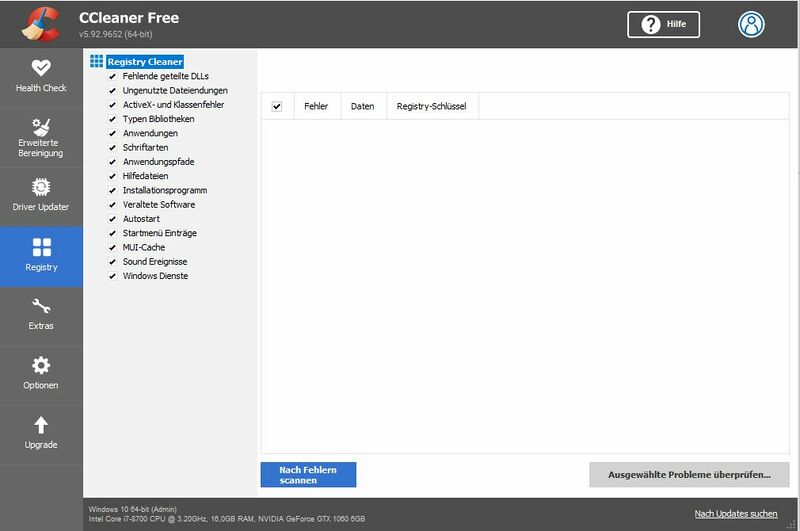
Task: Select the Registry grid icon in sidebar
Action: coord(41,247)
